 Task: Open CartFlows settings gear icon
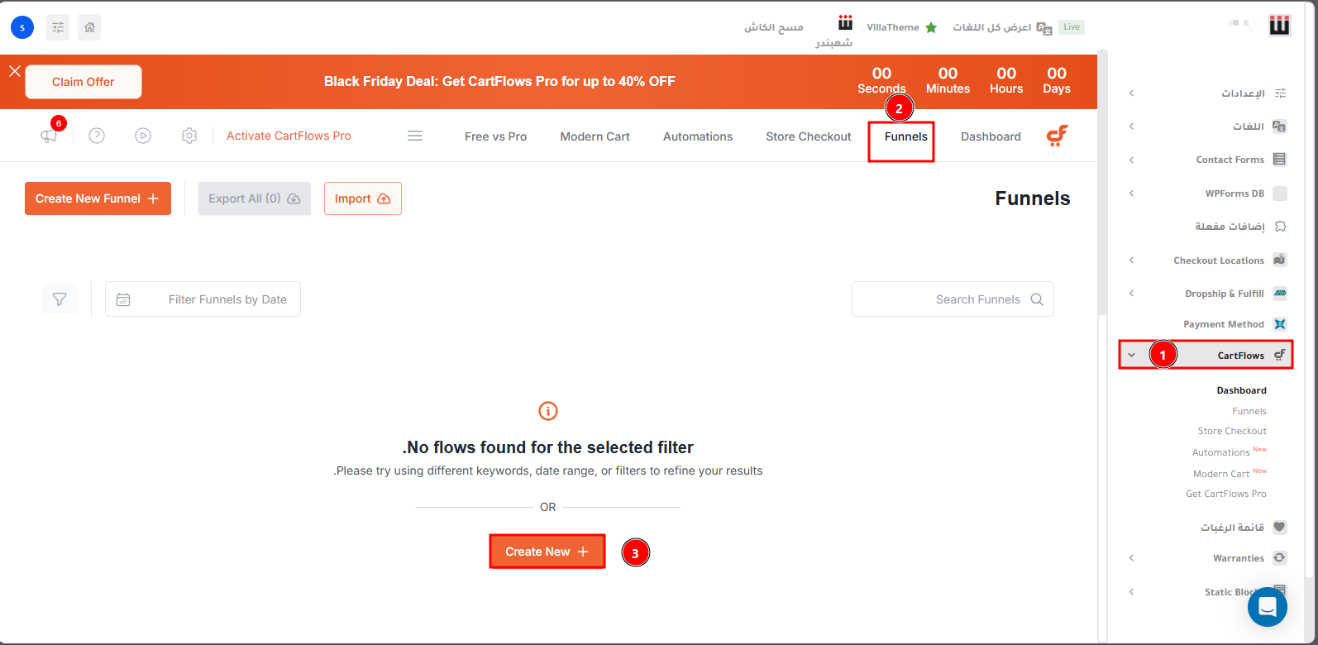click(189, 136)
